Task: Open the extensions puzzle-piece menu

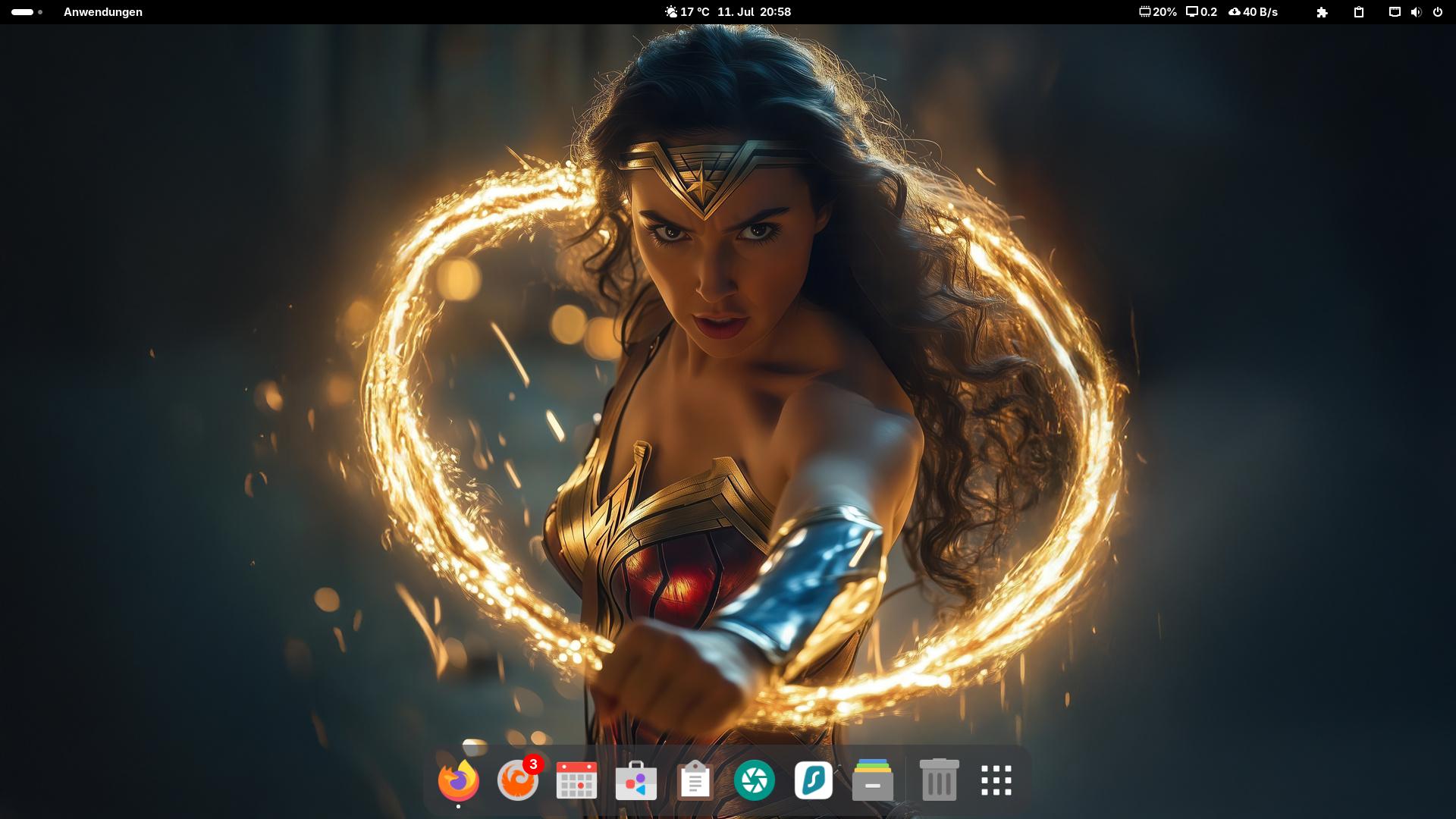Action: 1322,12
